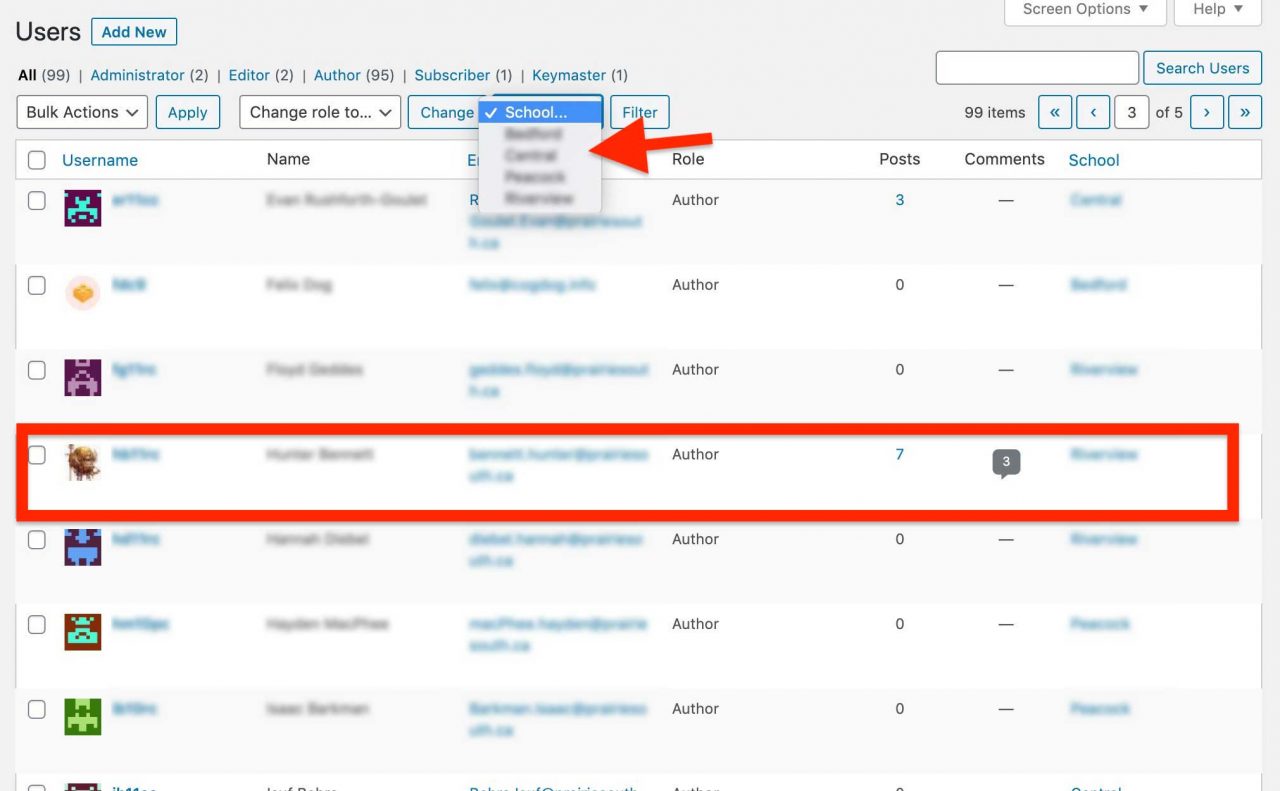Screen dimensions: 1280x791
Task: Select the checked 'School...' option in the open dropdown
Action: click(540, 112)
